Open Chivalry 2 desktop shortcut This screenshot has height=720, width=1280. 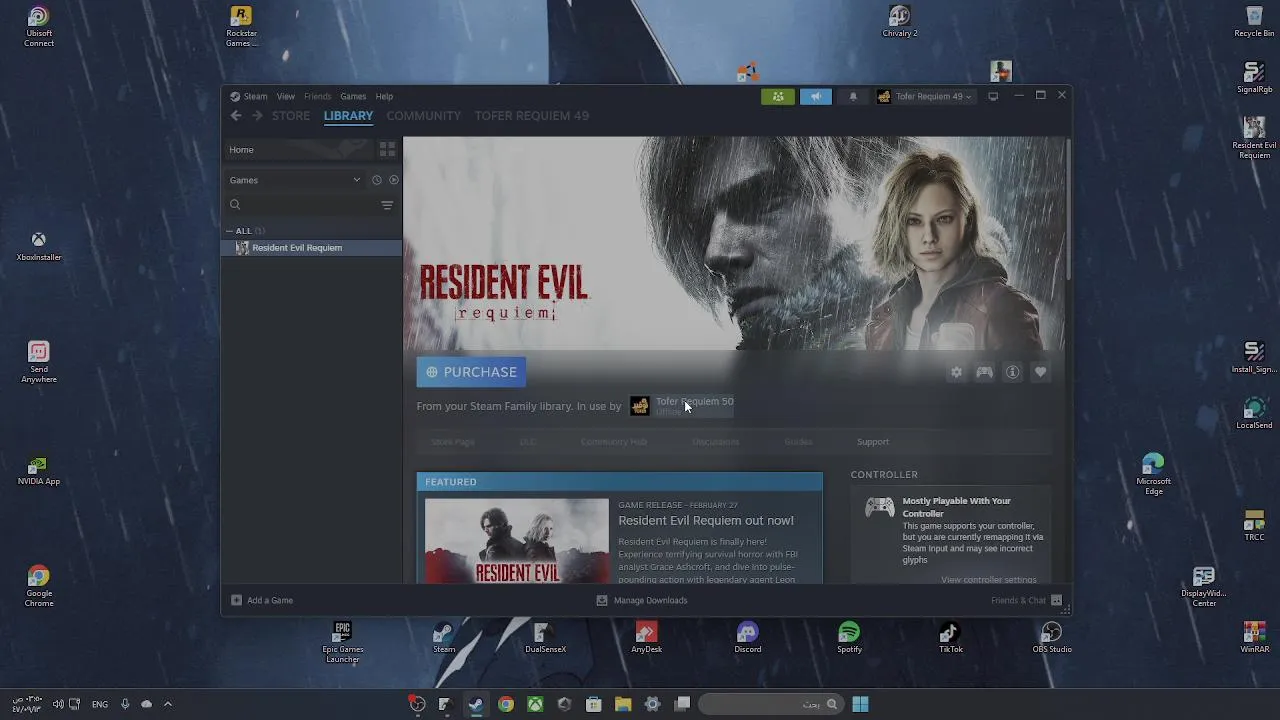pyautogui.click(x=899, y=22)
